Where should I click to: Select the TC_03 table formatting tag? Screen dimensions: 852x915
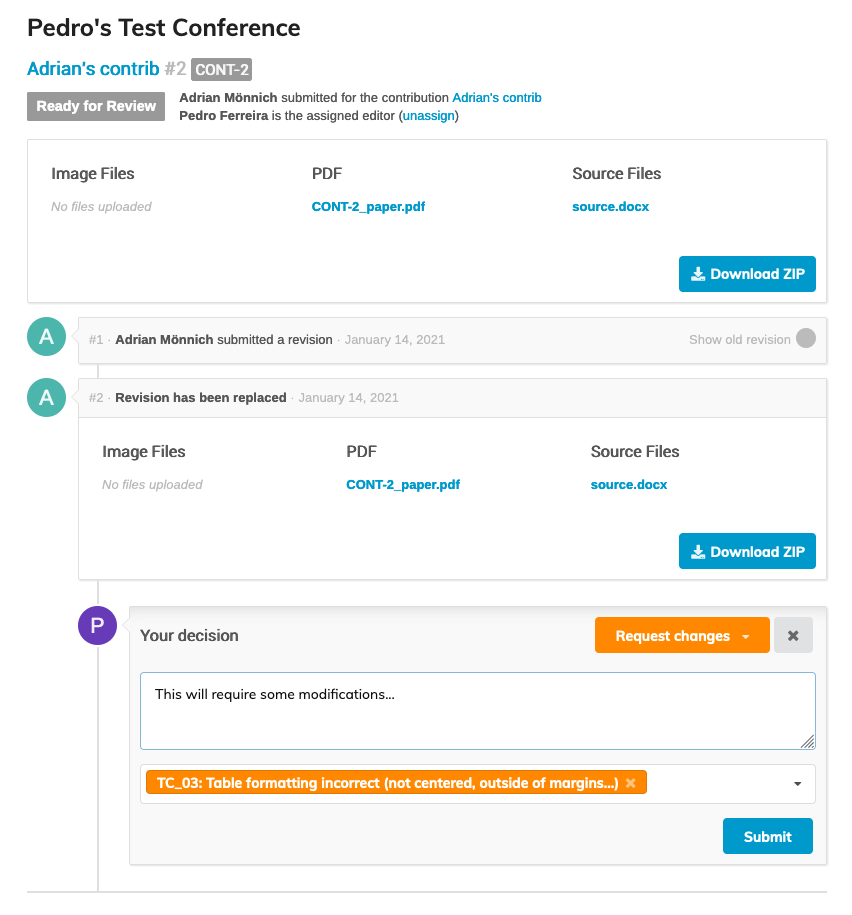click(x=387, y=783)
